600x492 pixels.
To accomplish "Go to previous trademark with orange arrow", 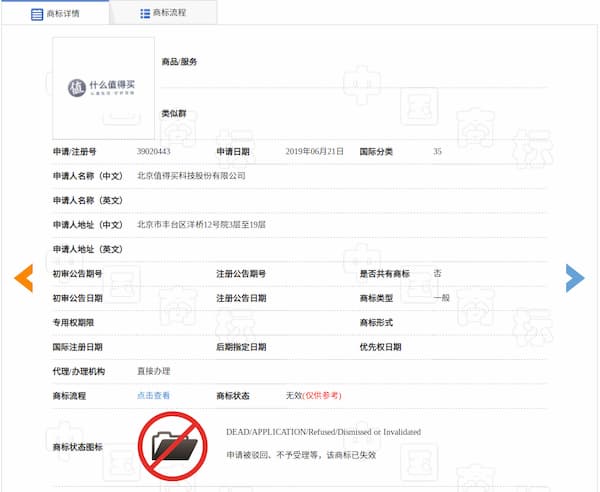I will tap(23, 278).
